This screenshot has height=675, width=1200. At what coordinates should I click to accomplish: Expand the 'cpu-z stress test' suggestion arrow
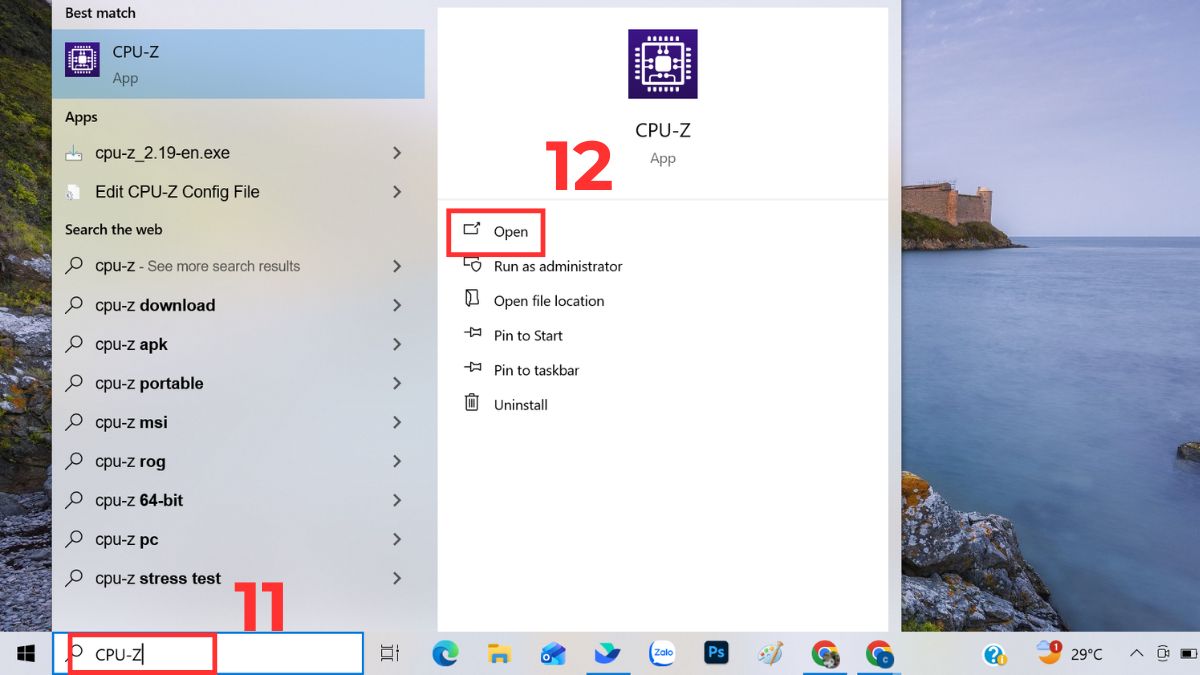(x=397, y=578)
